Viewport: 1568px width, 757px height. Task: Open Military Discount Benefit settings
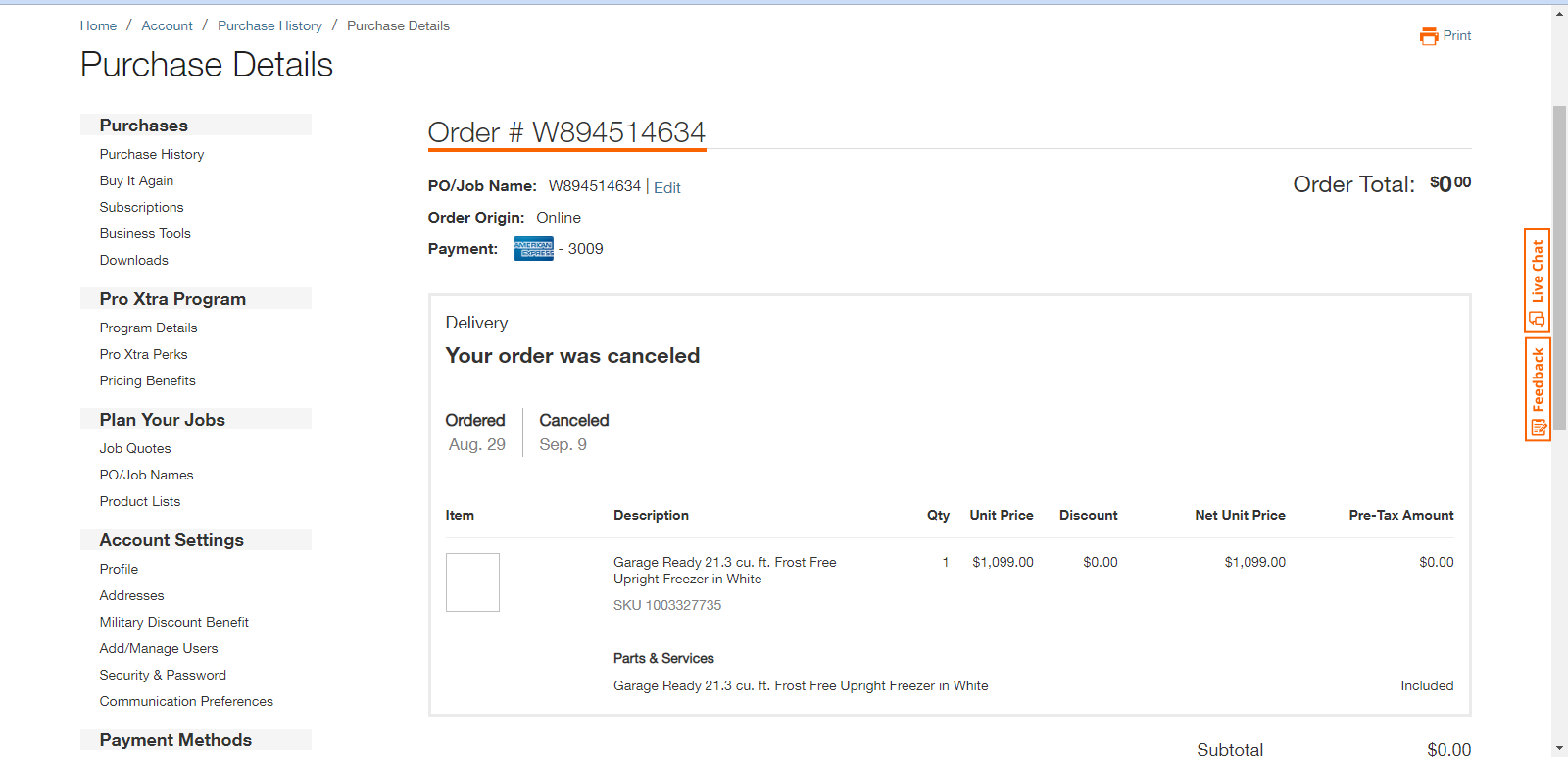[173, 622]
